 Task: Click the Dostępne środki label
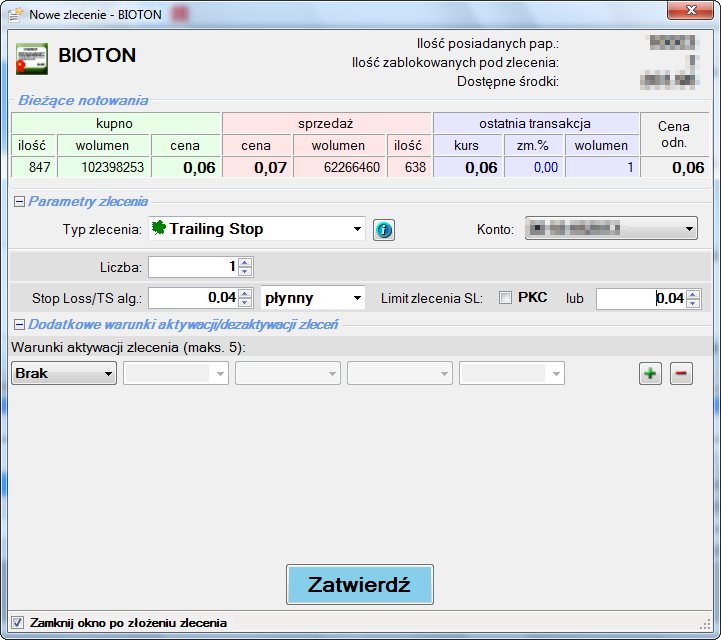(508, 82)
